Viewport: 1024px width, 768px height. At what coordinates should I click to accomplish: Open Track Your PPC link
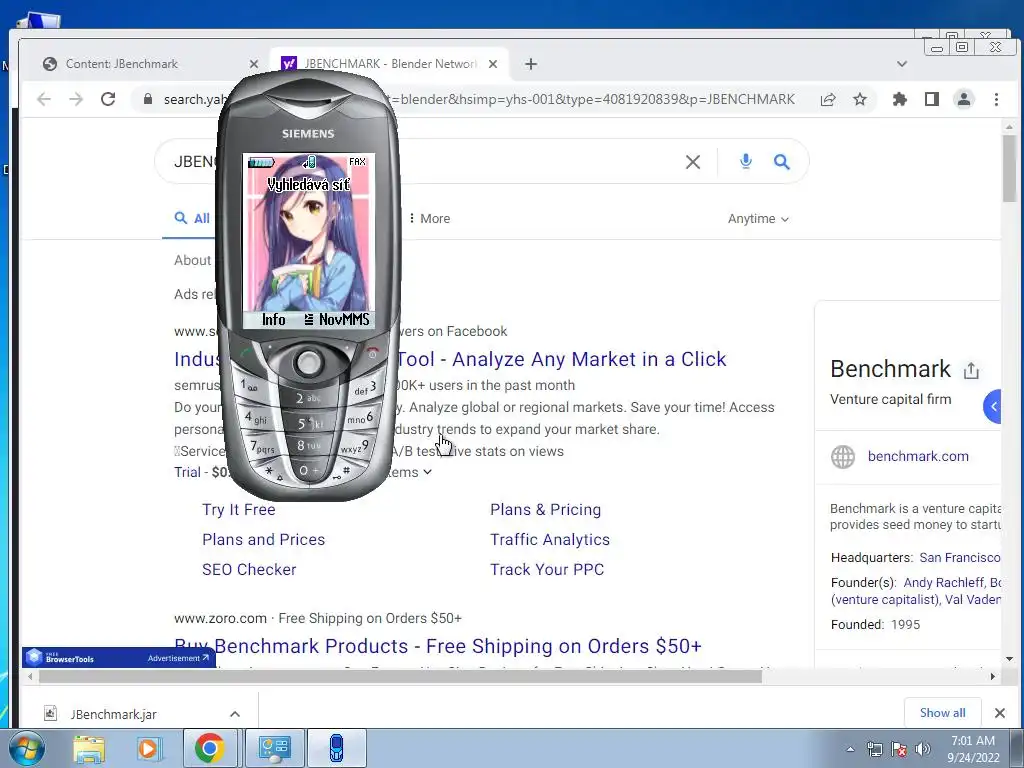pos(547,569)
